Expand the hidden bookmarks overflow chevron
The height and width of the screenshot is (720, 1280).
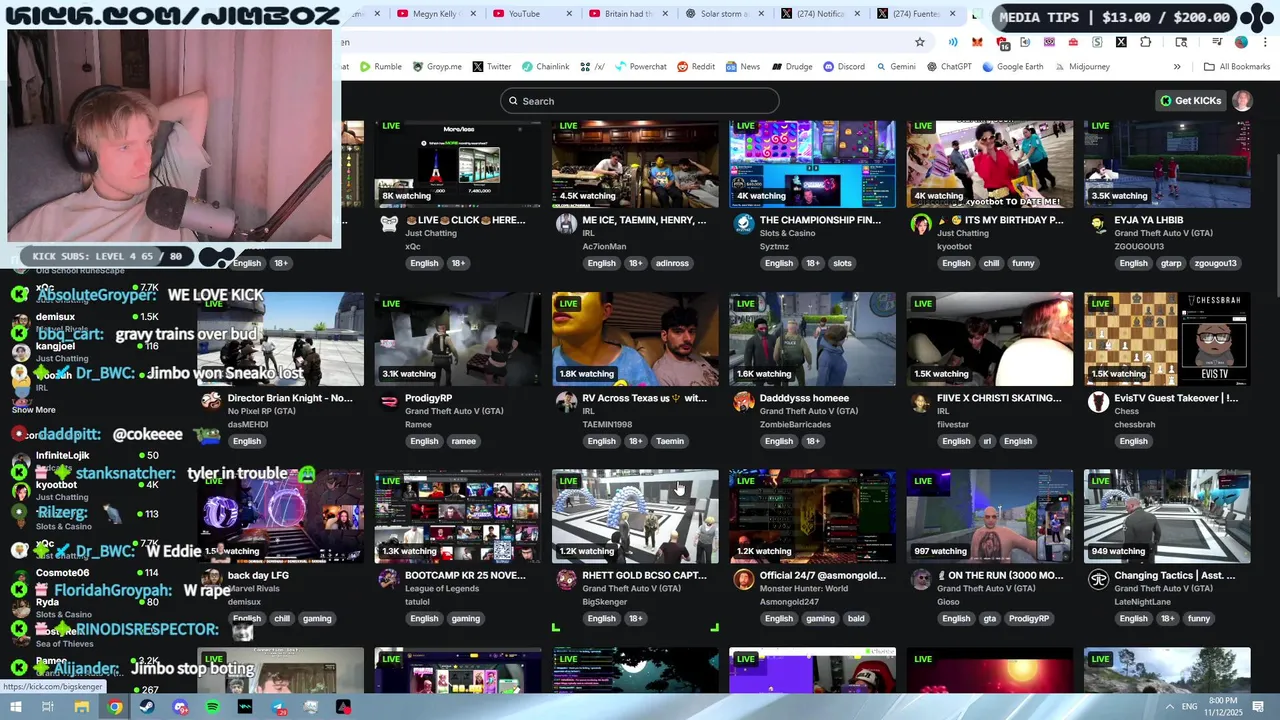coord(1177,67)
